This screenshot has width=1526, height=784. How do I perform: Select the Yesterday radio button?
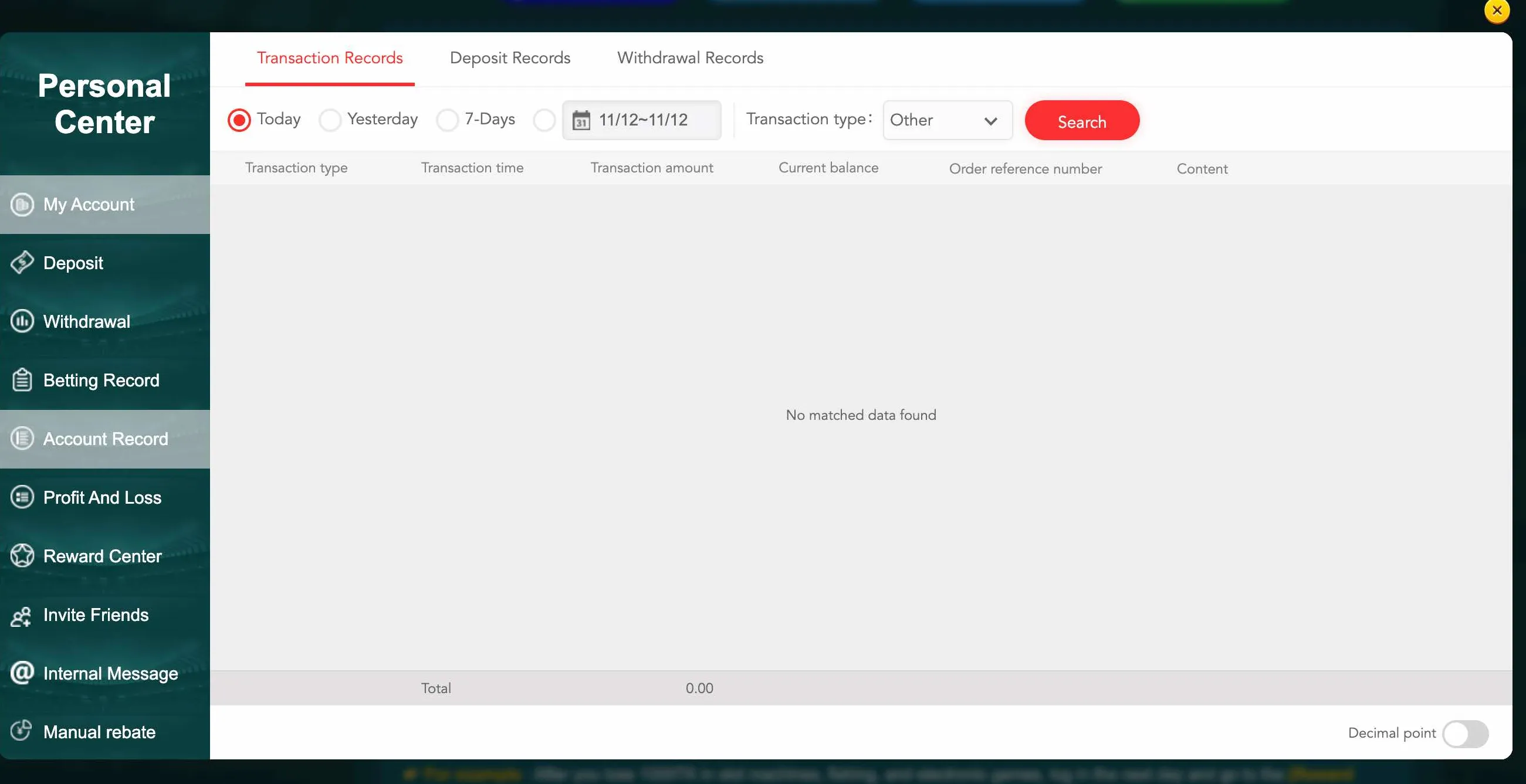[329, 120]
